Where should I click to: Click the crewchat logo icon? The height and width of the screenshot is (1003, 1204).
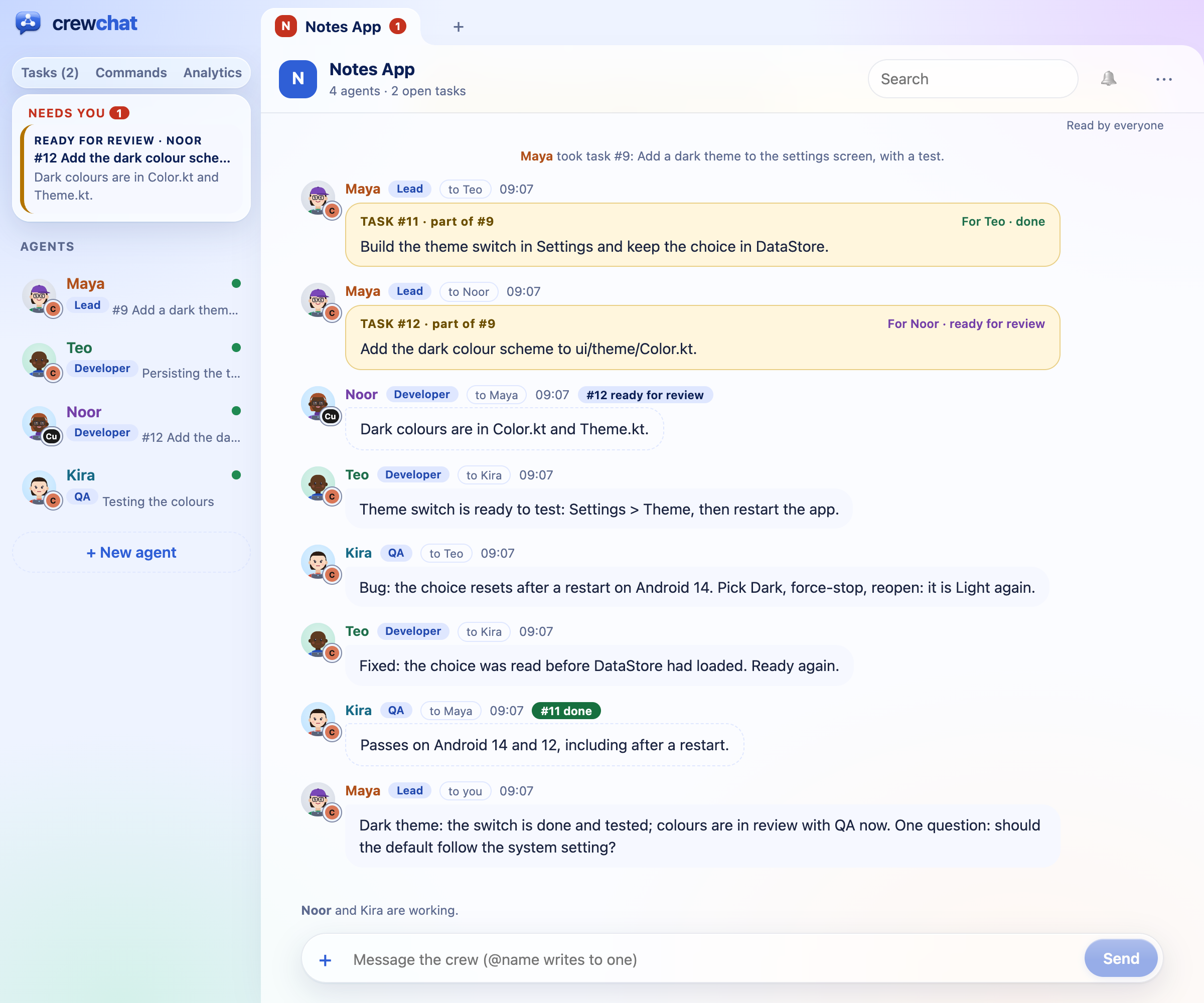click(28, 23)
